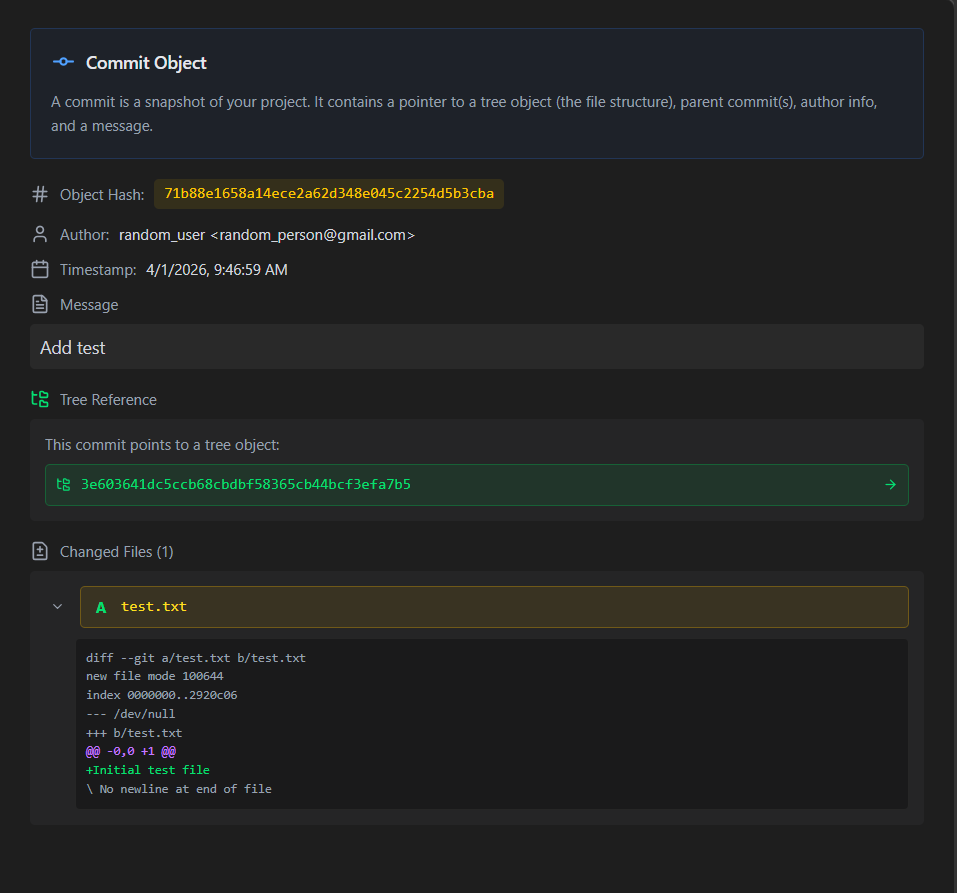957x893 pixels.
Task: Click the hash symbol icon next to Object Hash
Action: point(40,194)
